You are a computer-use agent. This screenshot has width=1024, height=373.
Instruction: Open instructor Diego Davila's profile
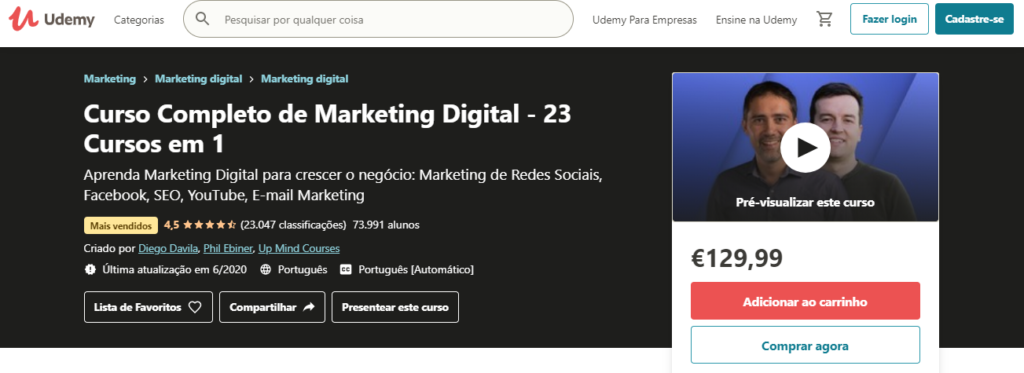169,248
